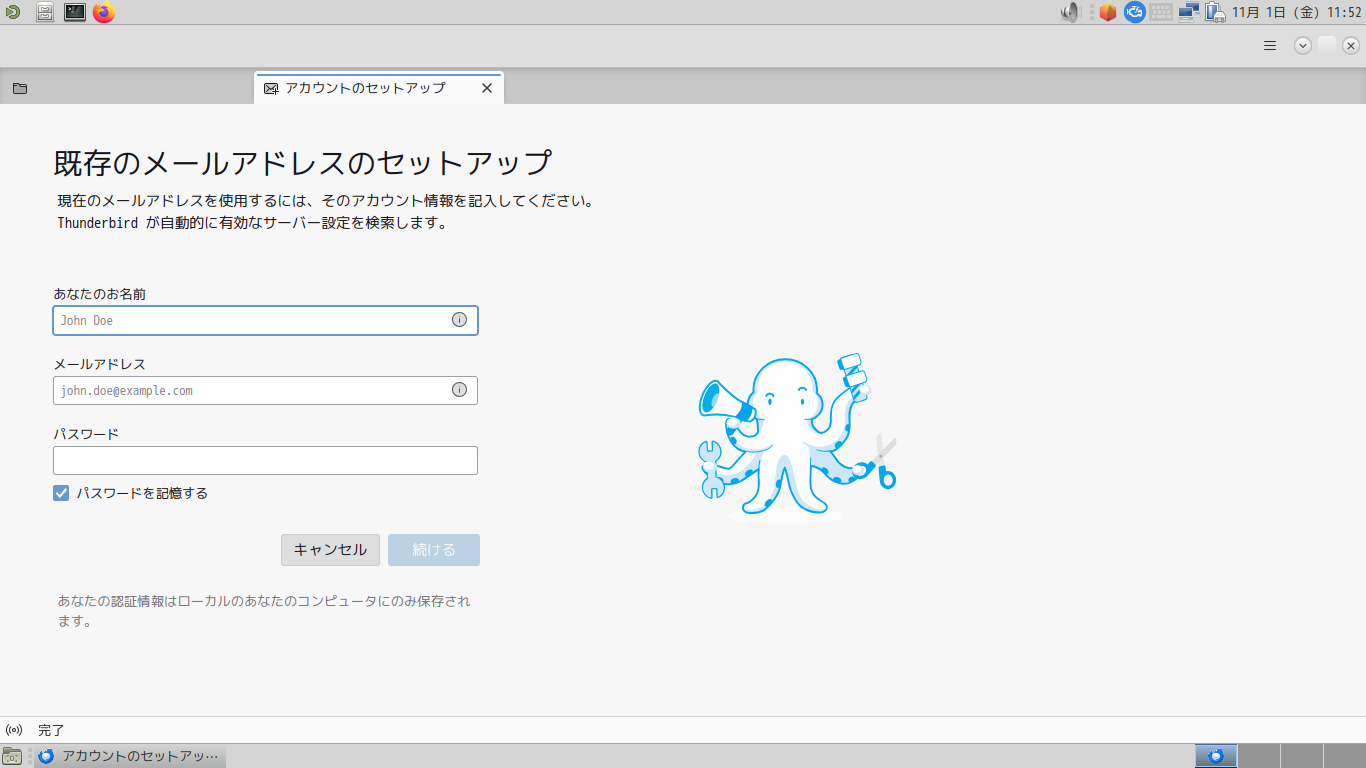This screenshot has width=1366, height=768.
Task: Click the date and time clock
Action: (1297, 12)
